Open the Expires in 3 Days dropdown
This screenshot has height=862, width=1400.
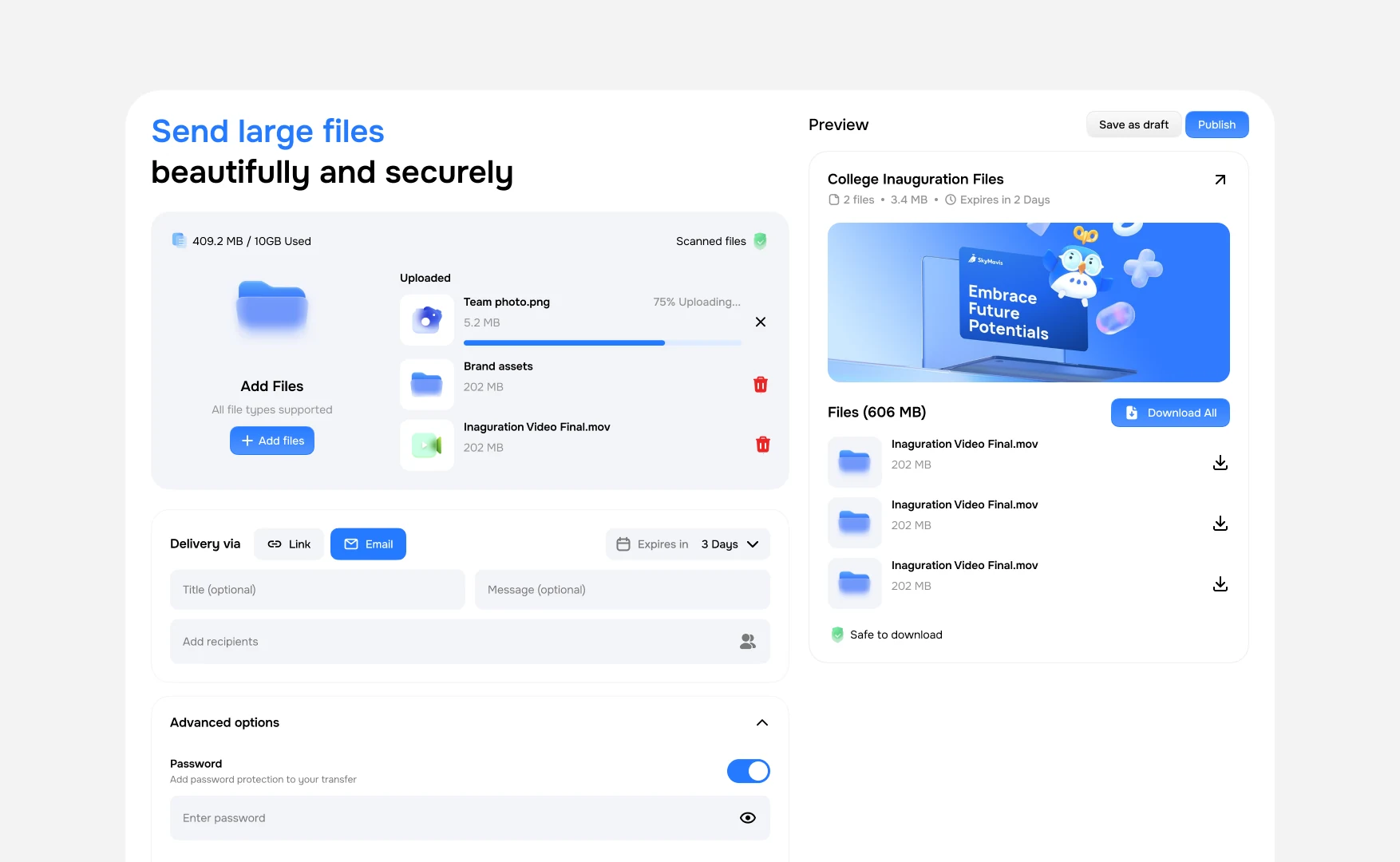pos(688,544)
